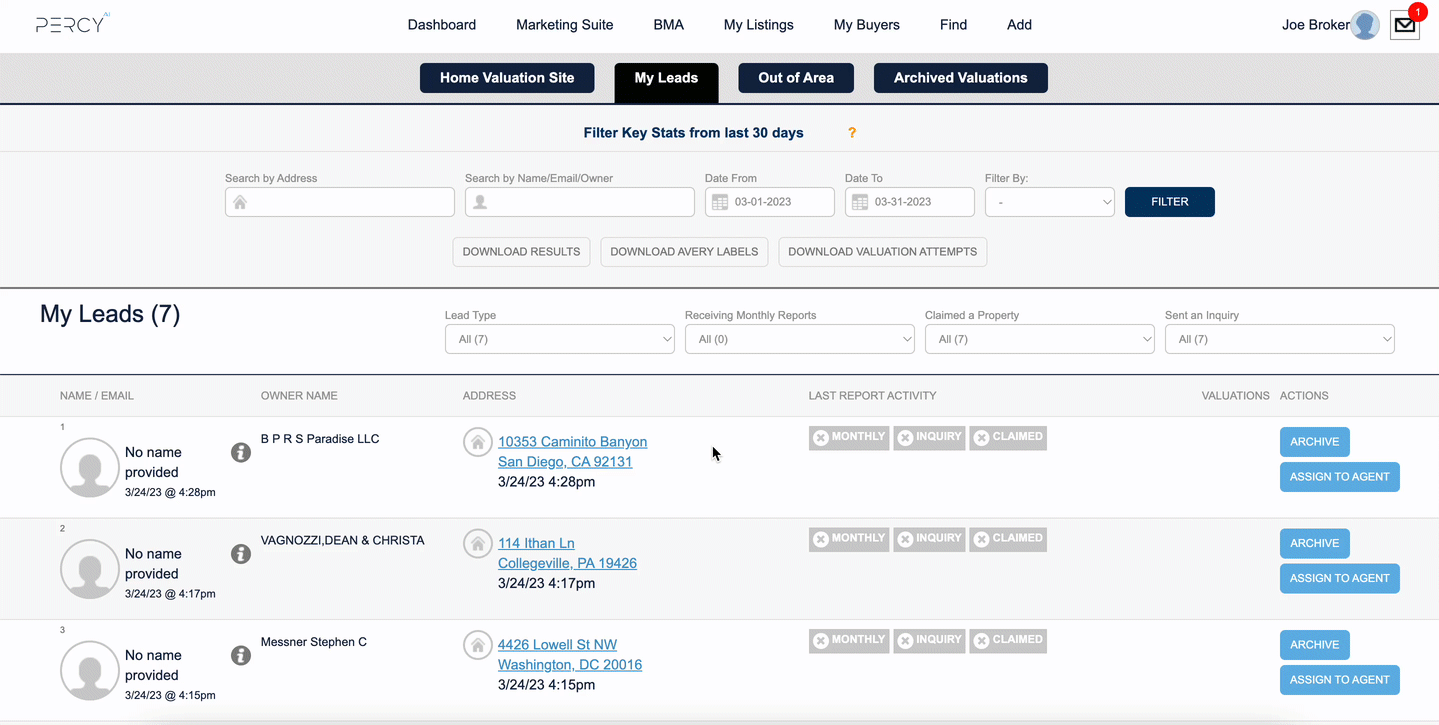
Task: Click the Percy logo
Action: 72,23
